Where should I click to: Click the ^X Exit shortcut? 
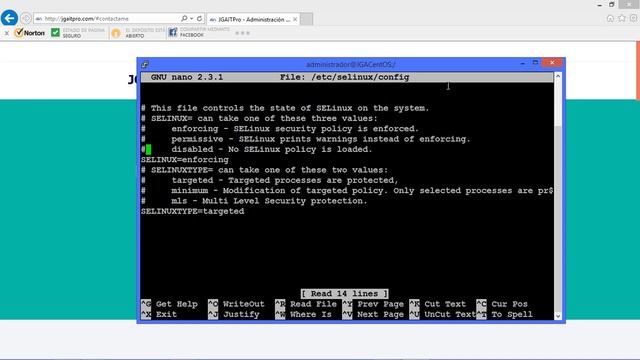click(x=159, y=314)
